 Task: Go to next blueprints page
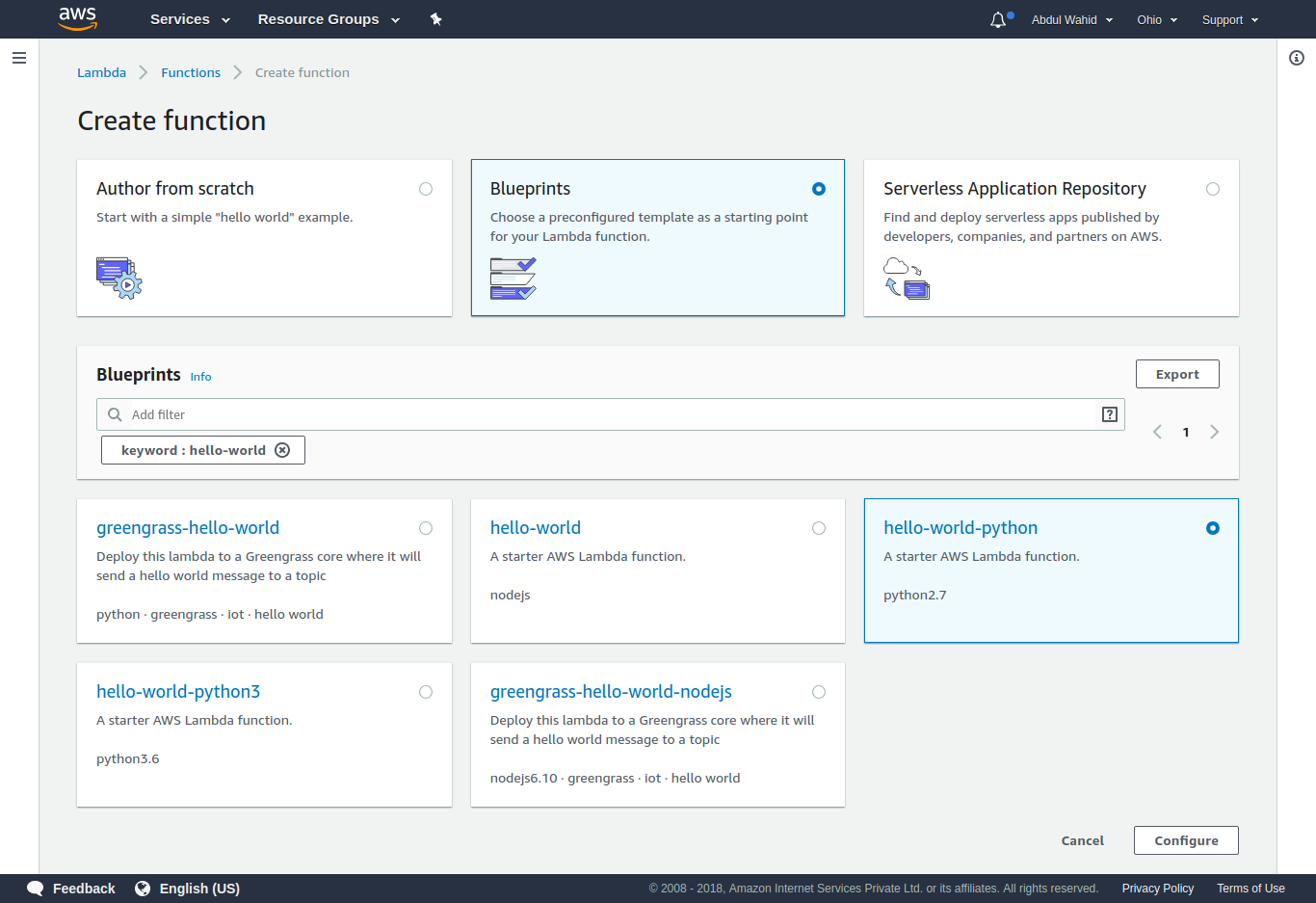(x=1214, y=432)
